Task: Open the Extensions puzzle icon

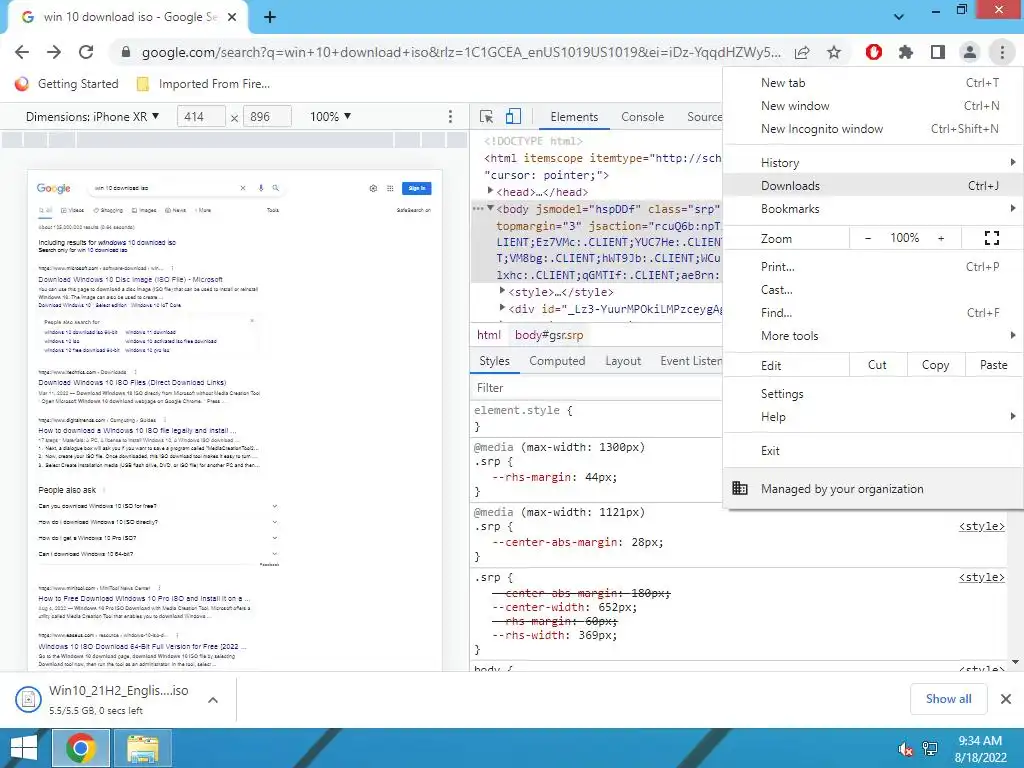Action: pyautogui.click(x=906, y=52)
